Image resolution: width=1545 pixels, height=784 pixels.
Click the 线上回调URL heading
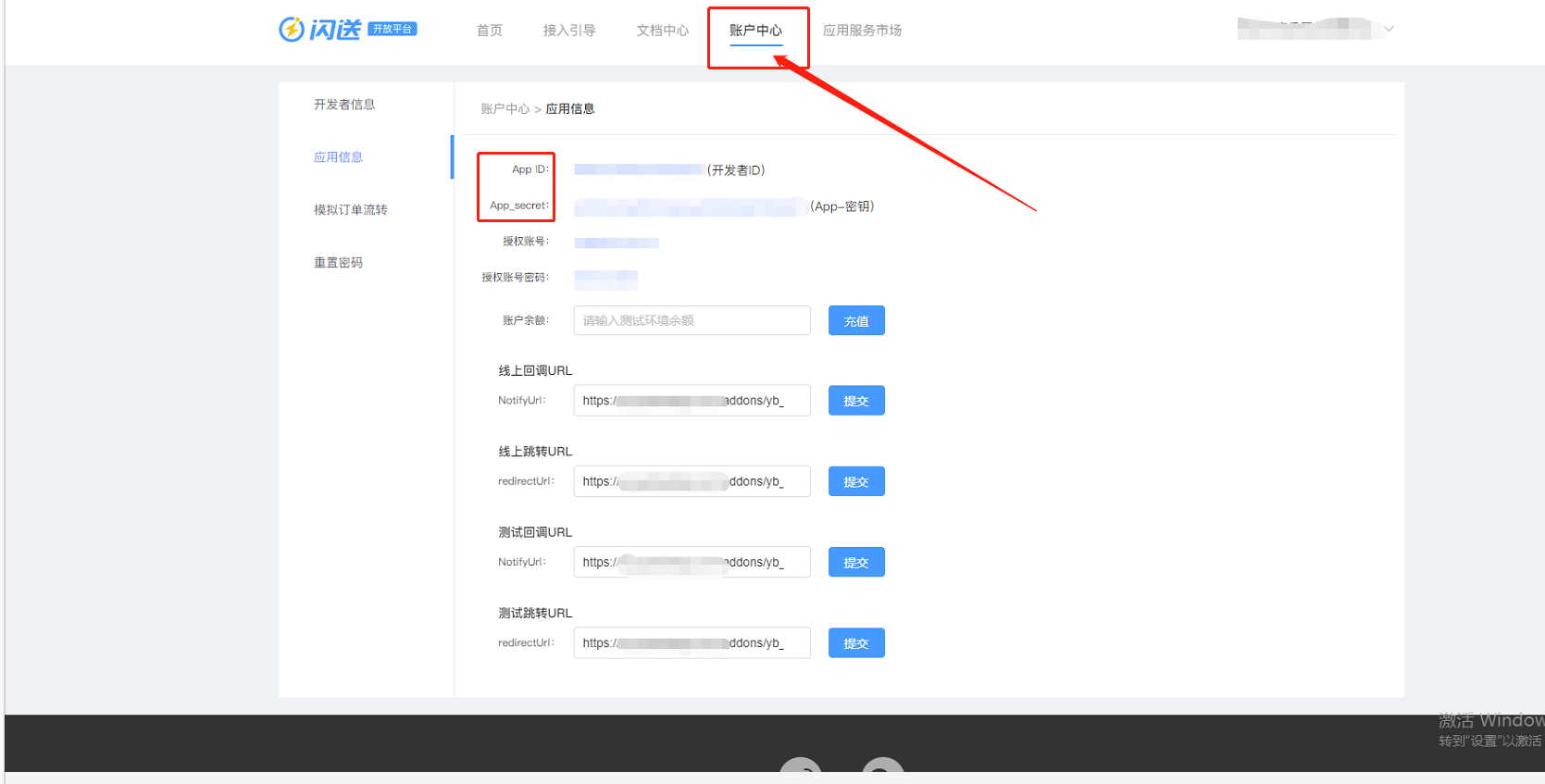535,371
